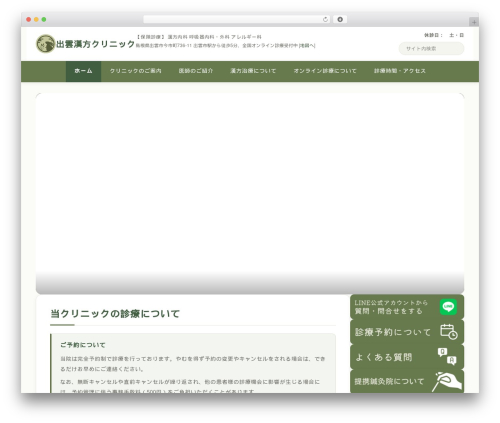Click the round icon right of the address bar
500x423 pixels.
pyautogui.click(x=340, y=19)
